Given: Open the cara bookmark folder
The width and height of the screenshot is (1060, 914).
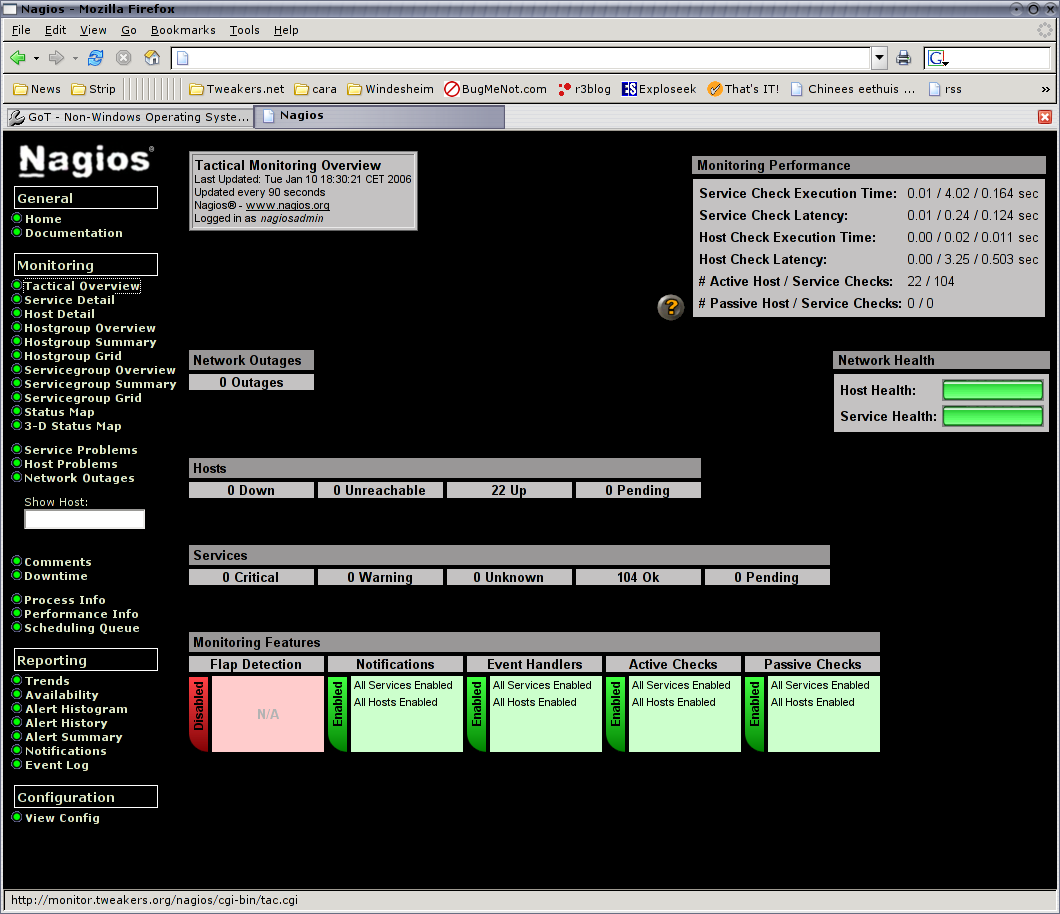Looking at the screenshot, I should pos(316,89).
